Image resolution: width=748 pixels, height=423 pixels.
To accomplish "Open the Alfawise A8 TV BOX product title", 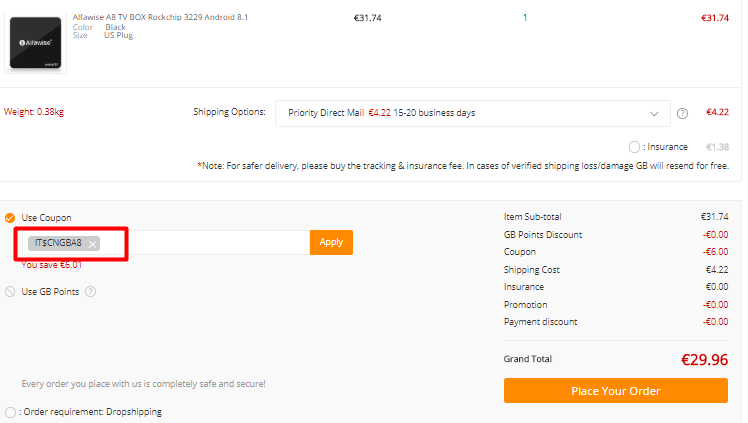I will [x=160, y=17].
